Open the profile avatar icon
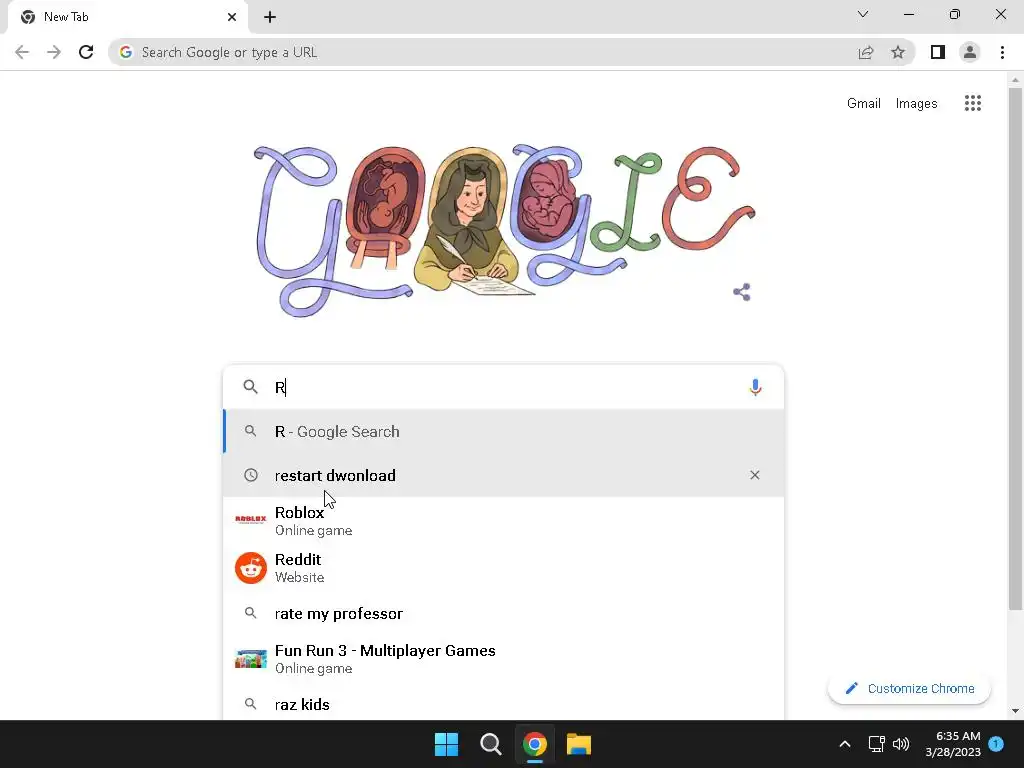1024x768 pixels. 970,52
